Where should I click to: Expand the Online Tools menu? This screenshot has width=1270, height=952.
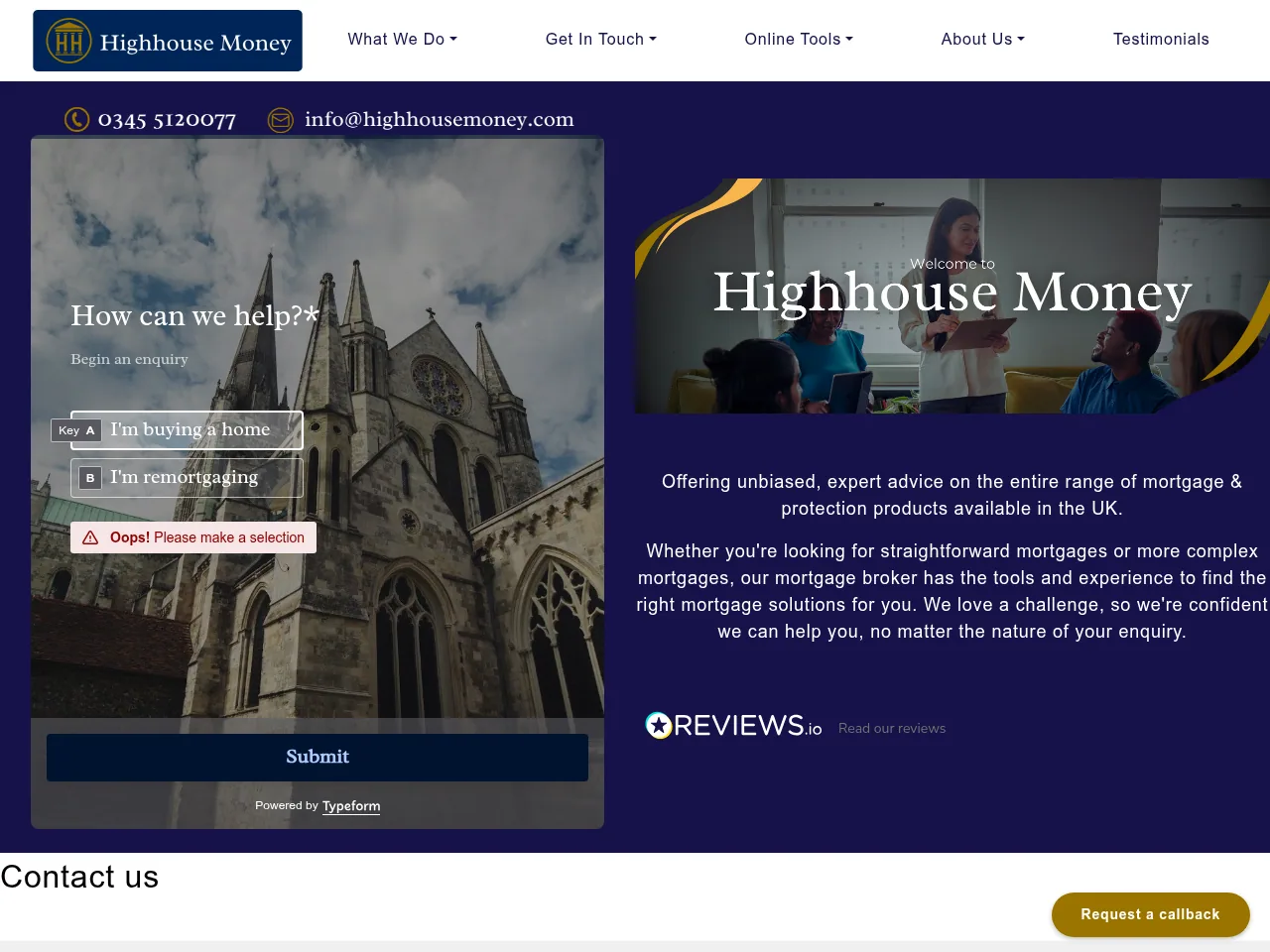(x=799, y=39)
